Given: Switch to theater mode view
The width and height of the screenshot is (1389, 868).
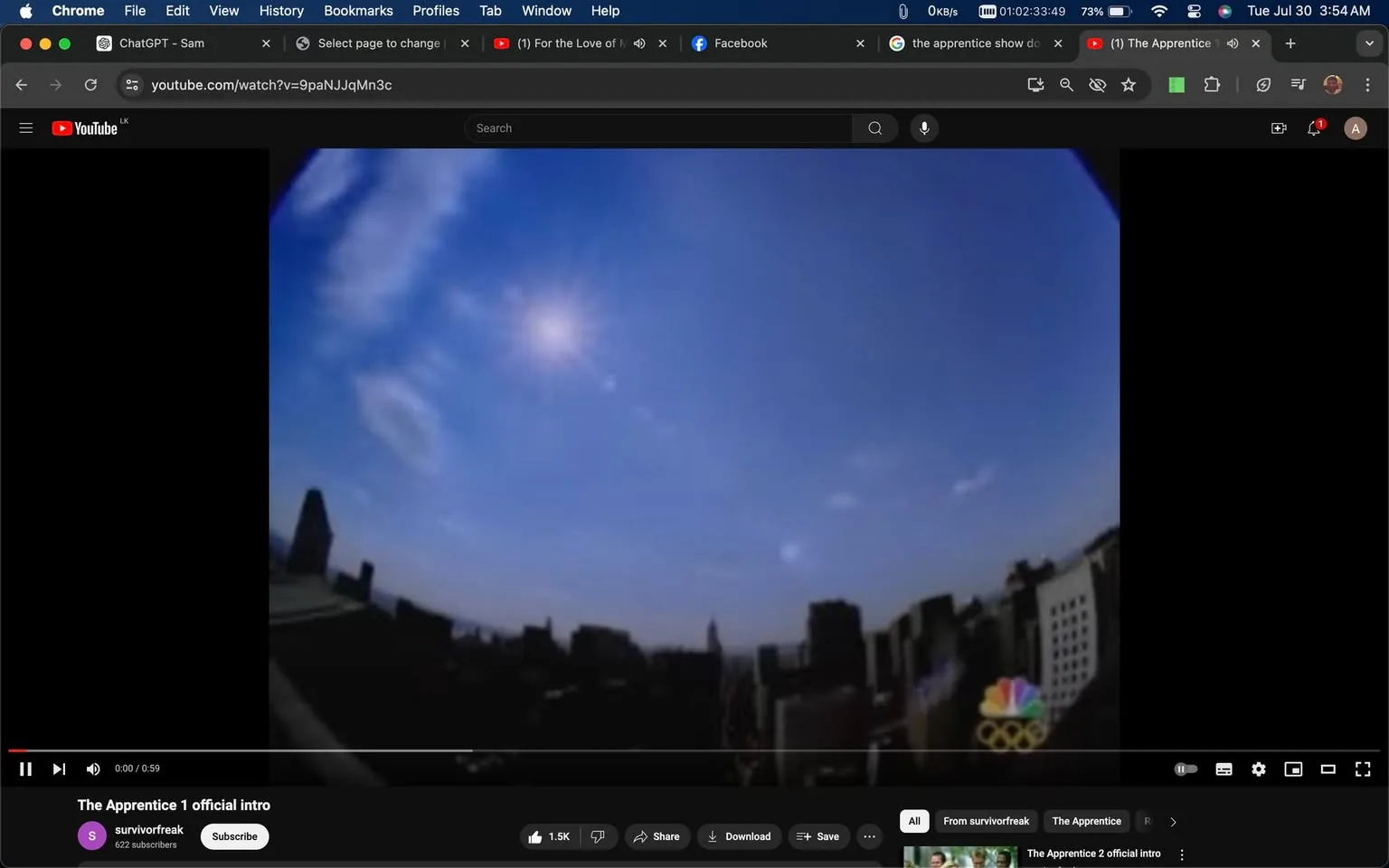Looking at the screenshot, I should pyautogui.click(x=1327, y=769).
